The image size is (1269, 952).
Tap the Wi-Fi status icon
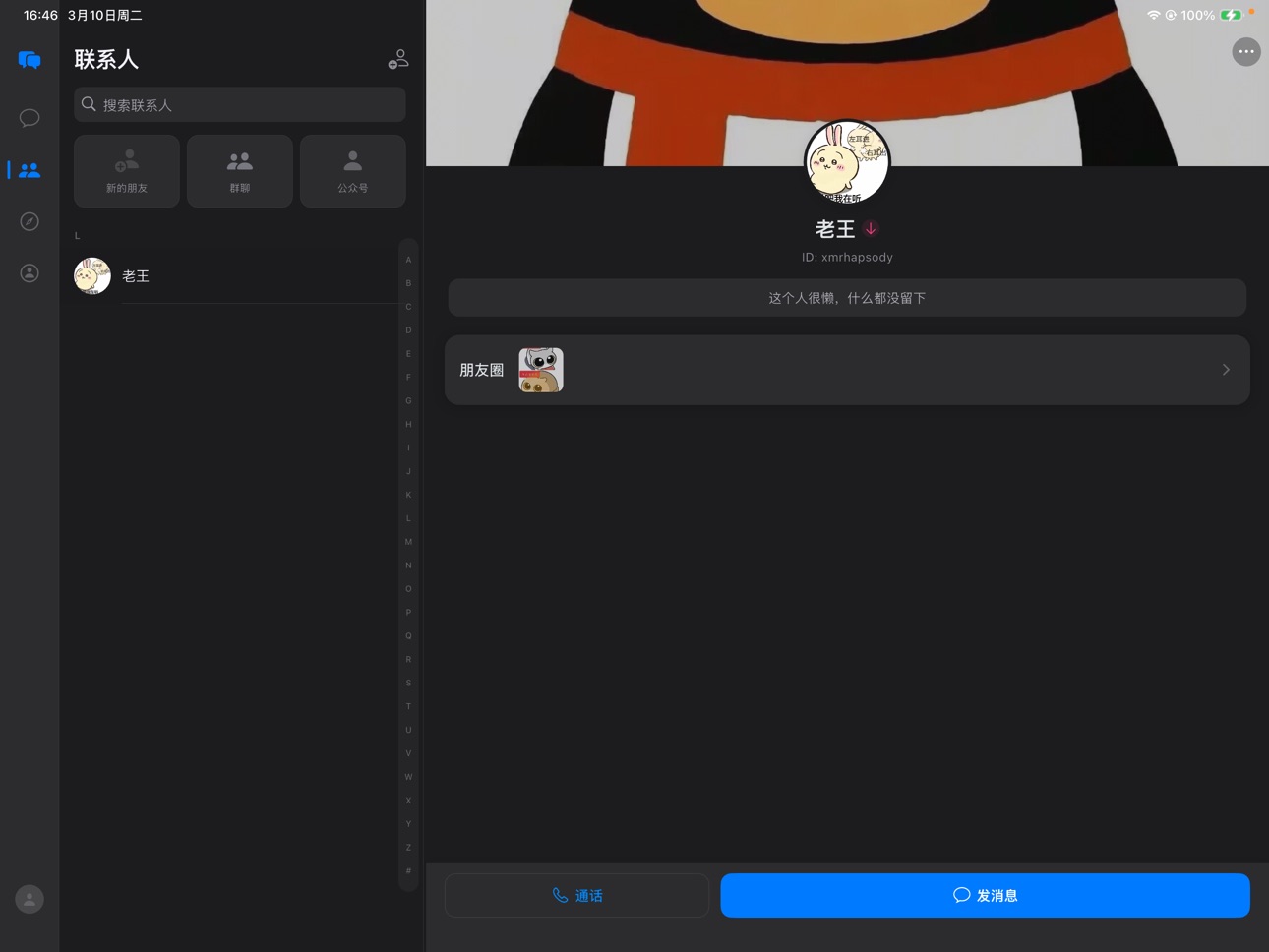(1153, 15)
